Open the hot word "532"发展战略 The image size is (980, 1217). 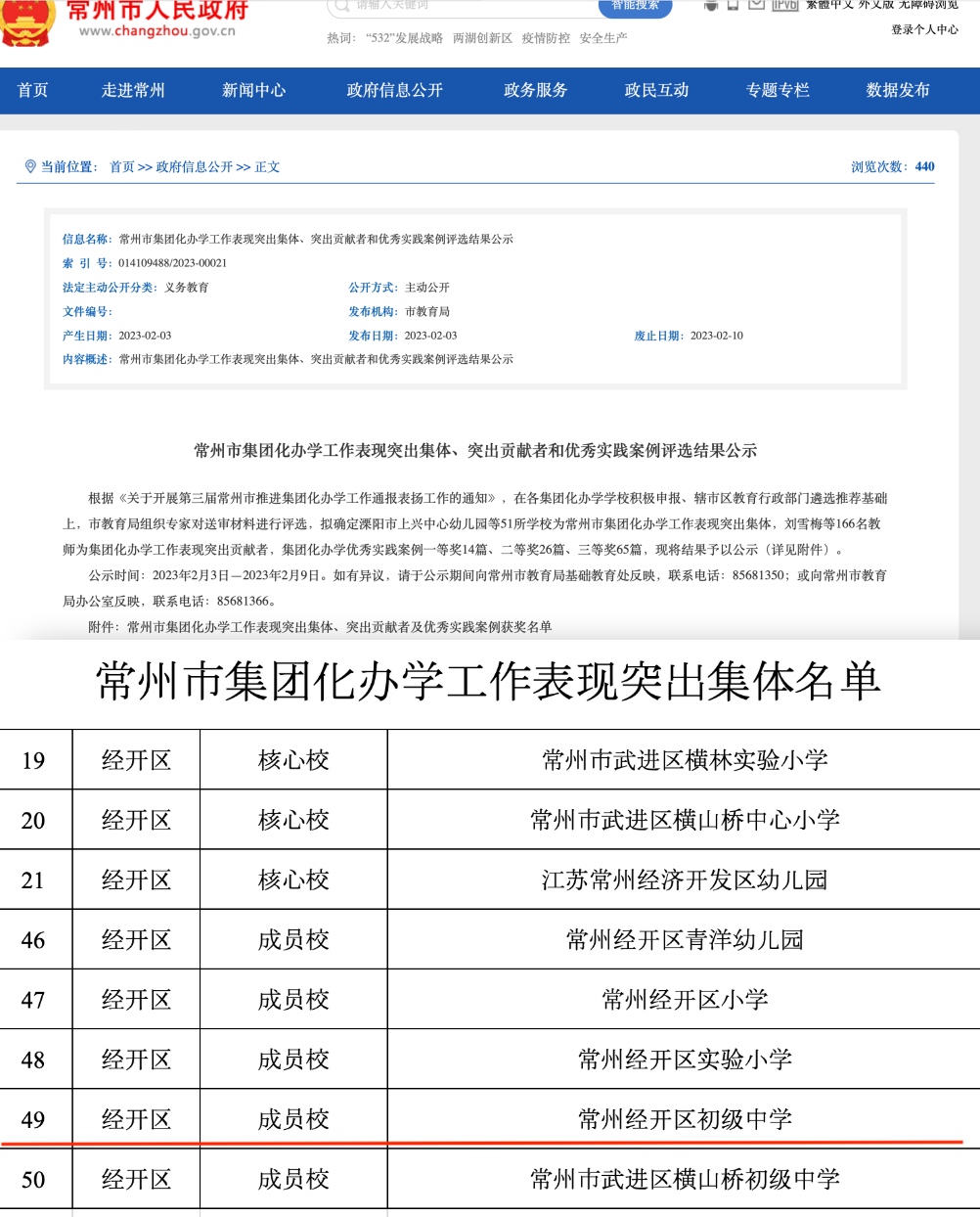tap(404, 38)
